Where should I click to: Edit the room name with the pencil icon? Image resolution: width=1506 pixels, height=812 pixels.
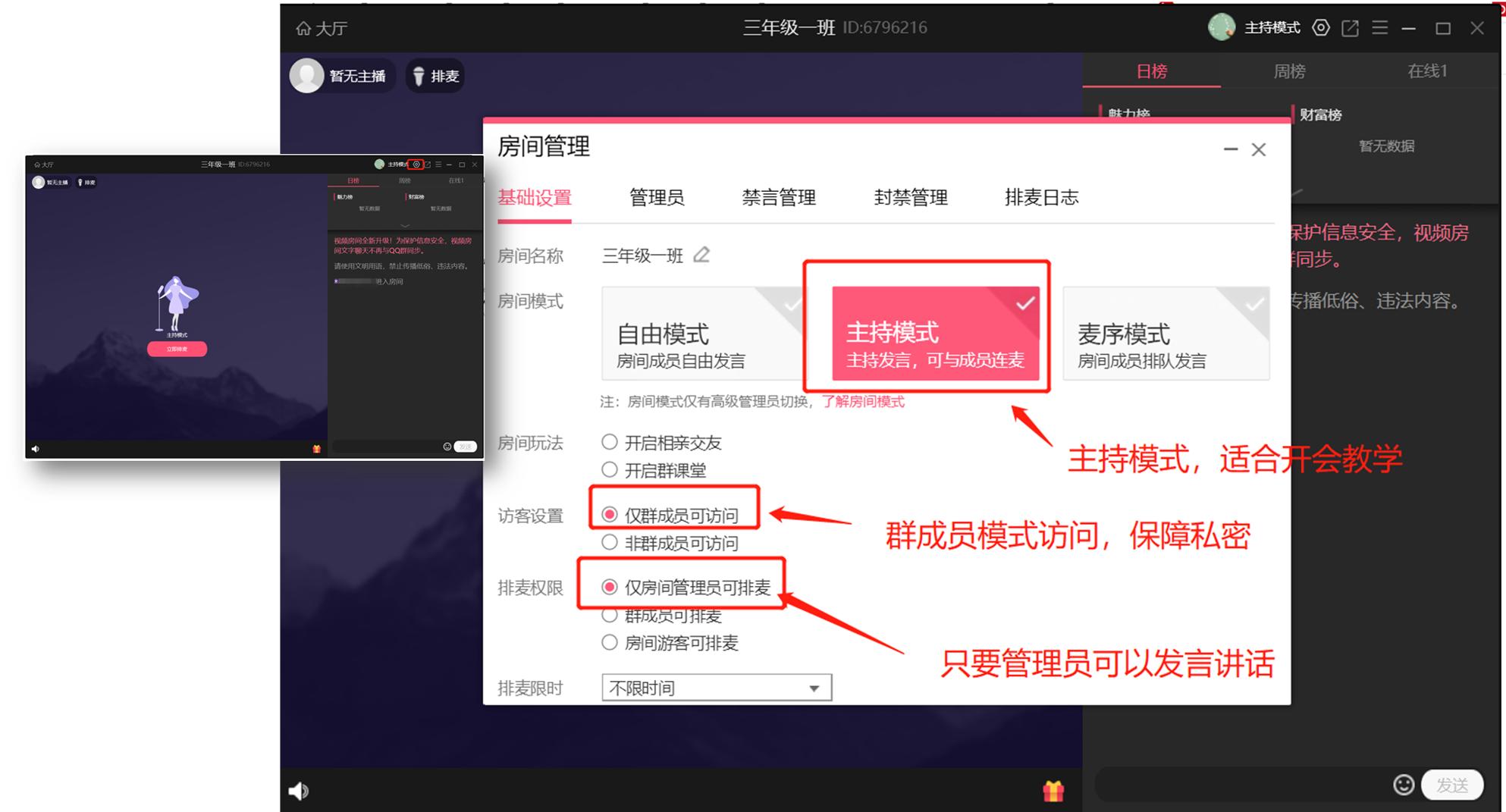coord(701,255)
